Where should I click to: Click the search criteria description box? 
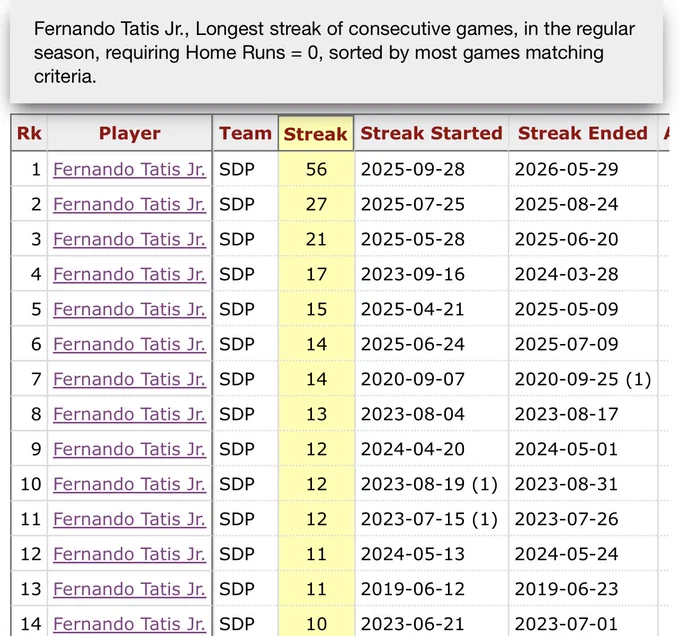point(336,52)
